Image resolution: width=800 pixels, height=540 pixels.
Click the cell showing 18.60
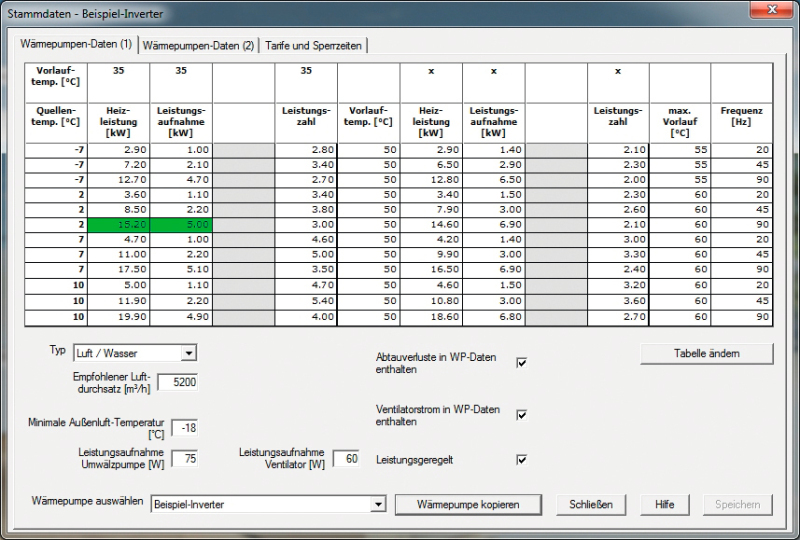tap(431, 317)
